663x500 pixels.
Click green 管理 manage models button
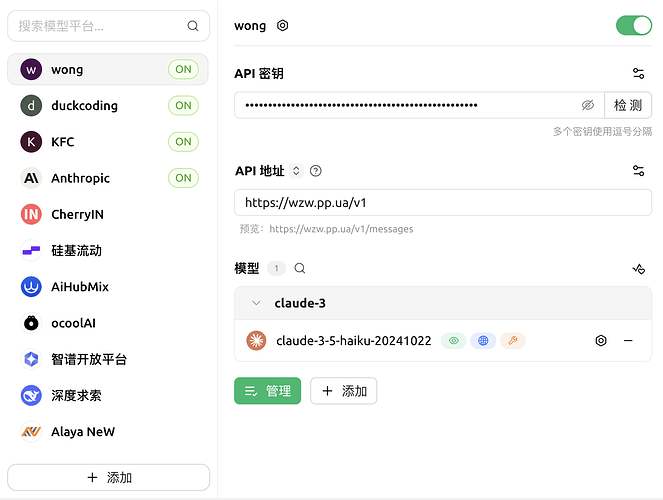268,391
